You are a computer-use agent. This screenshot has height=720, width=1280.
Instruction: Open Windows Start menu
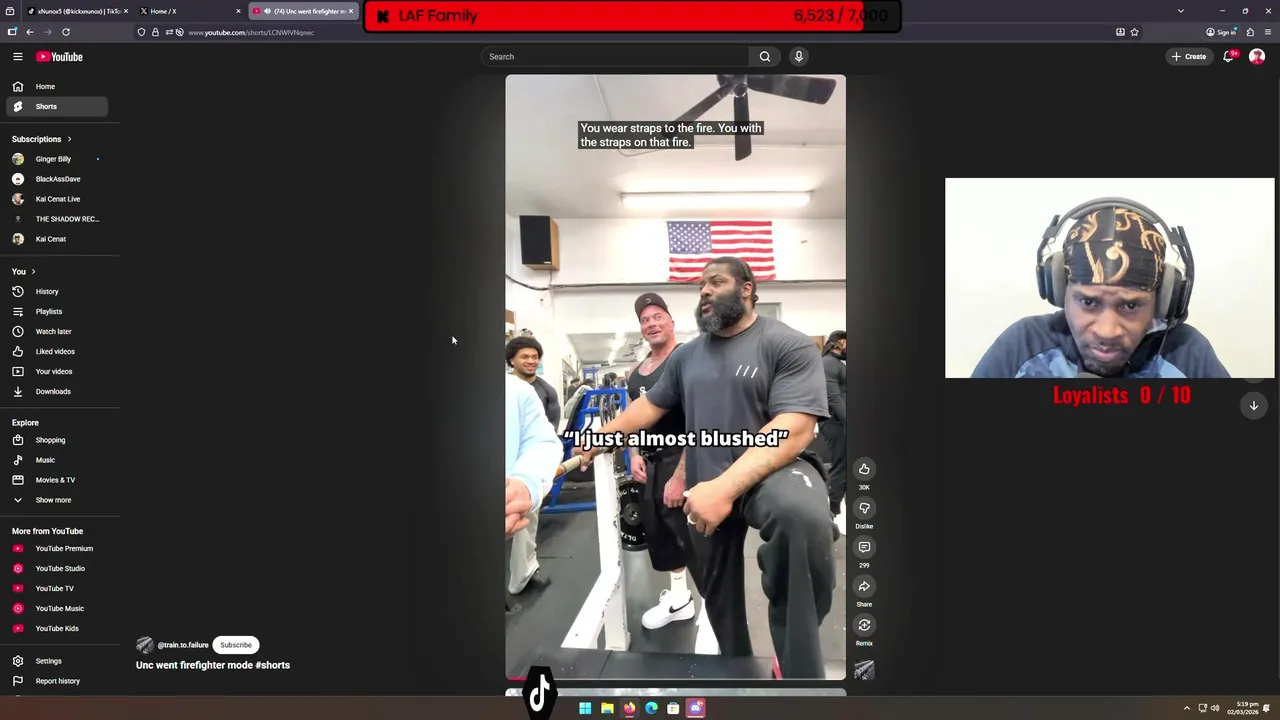585,708
